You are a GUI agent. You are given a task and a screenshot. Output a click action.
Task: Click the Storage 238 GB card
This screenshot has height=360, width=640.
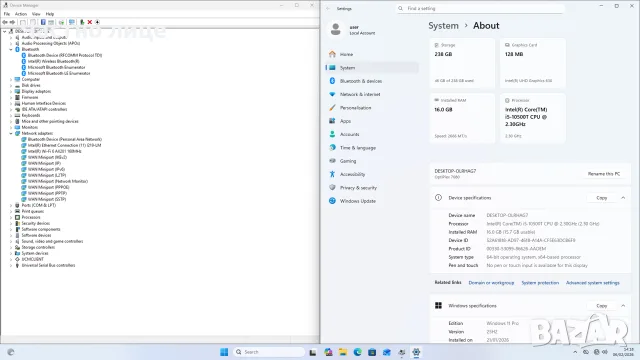tap(462, 63)
